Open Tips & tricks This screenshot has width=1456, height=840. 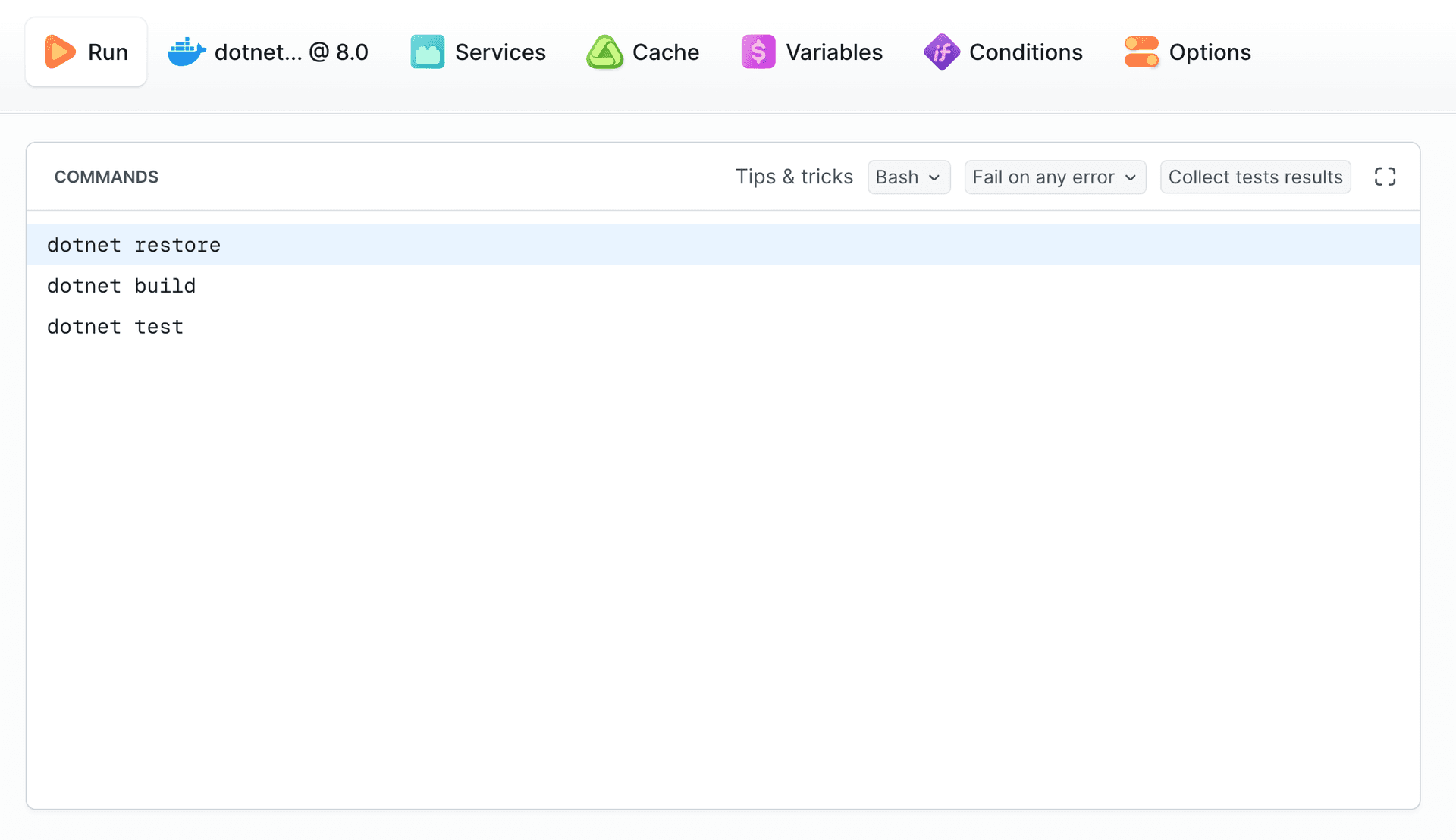click(794, 177)
